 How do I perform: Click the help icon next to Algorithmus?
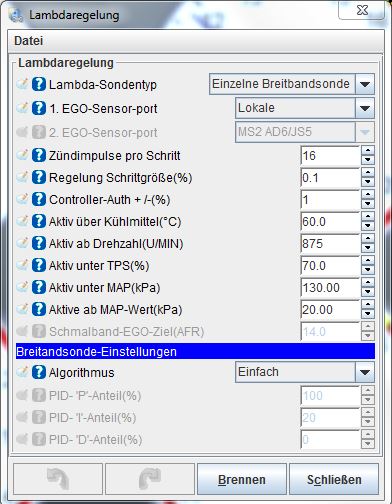pyautogui.click(x=39, y=372)
